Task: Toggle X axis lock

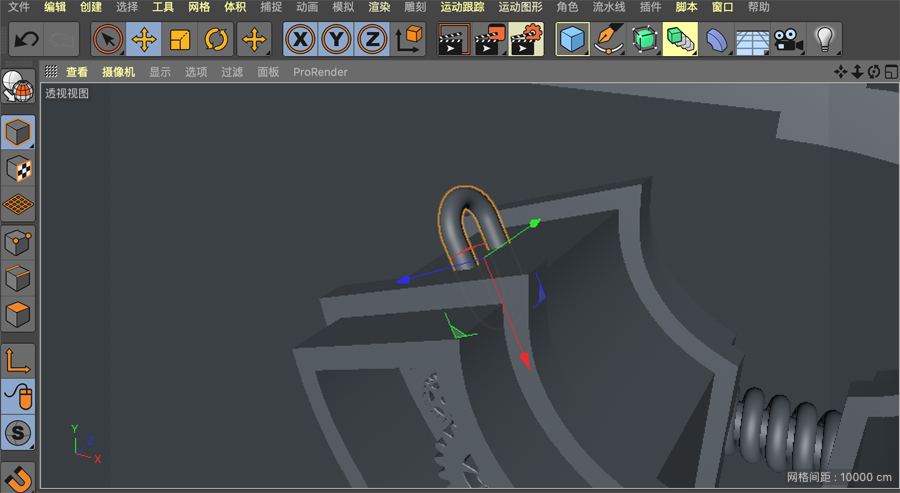Action: click(300, 40)
